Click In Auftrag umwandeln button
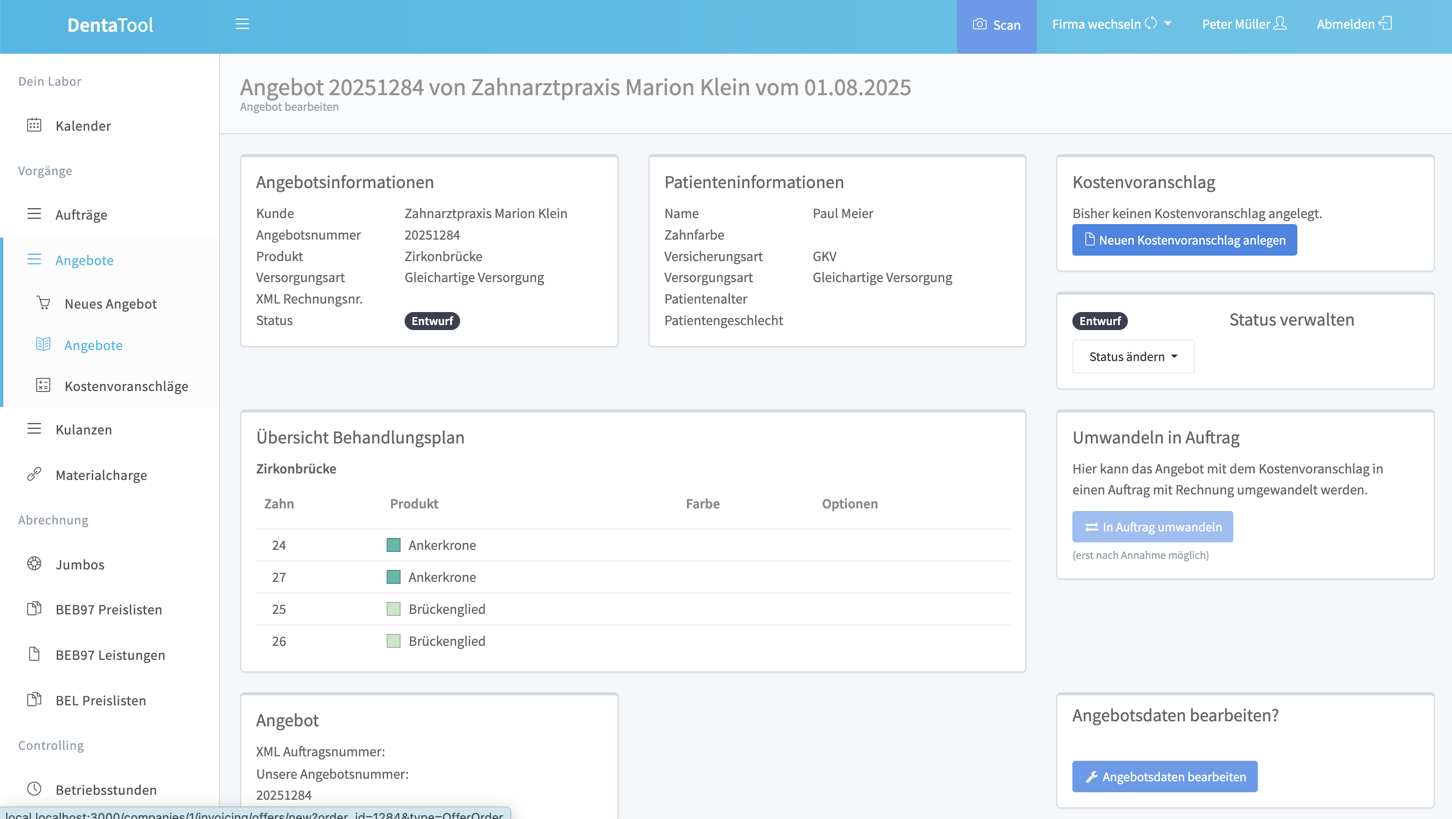Viewport: 1452px width, 819px height. click(x=1152, y=527)
